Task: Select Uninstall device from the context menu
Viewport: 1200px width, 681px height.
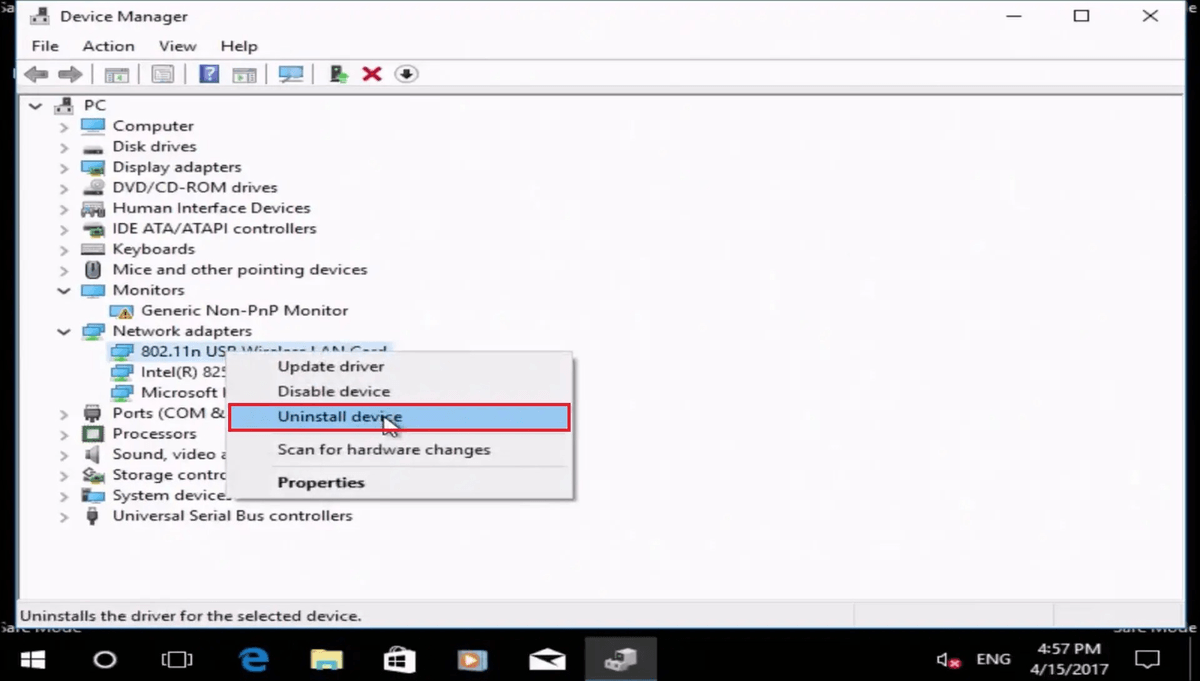Action: coord(340,417)
